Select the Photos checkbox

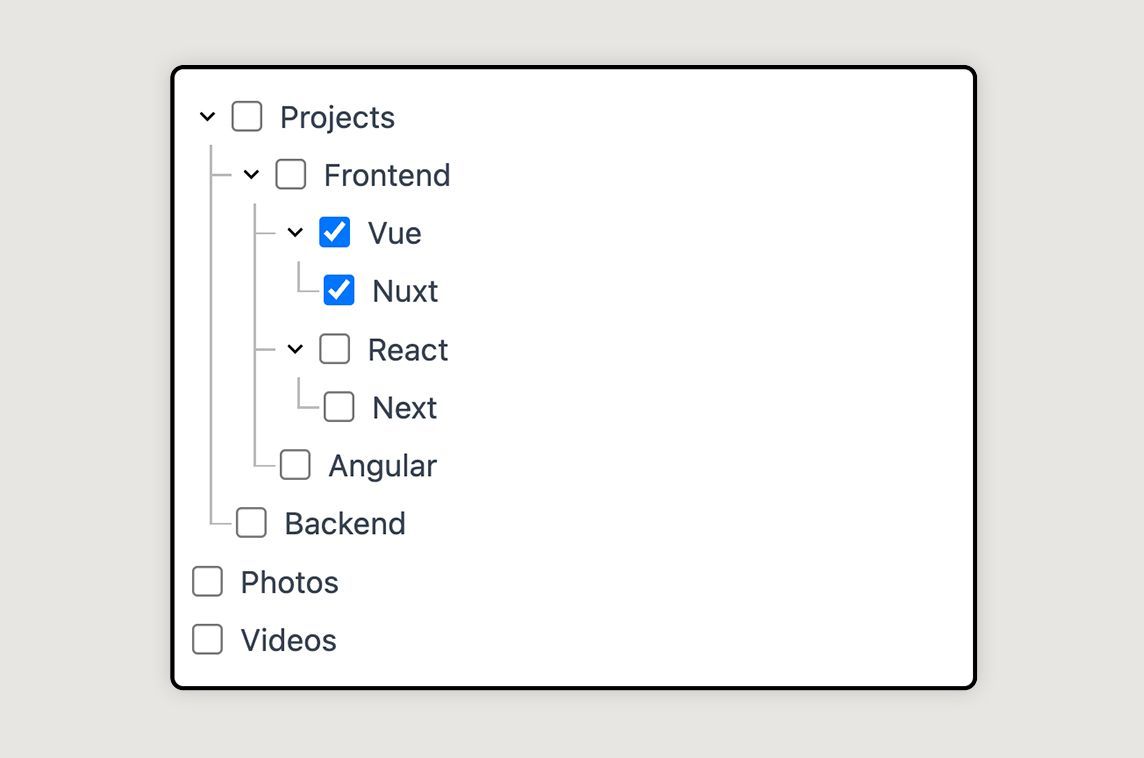pyautogui.click(x=207, y=581)
